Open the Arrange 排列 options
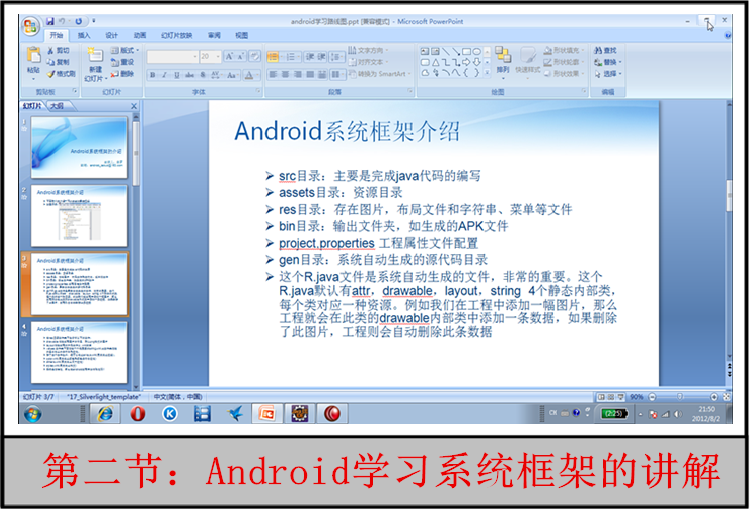The image size is (750, 510). tap(503, 61)
